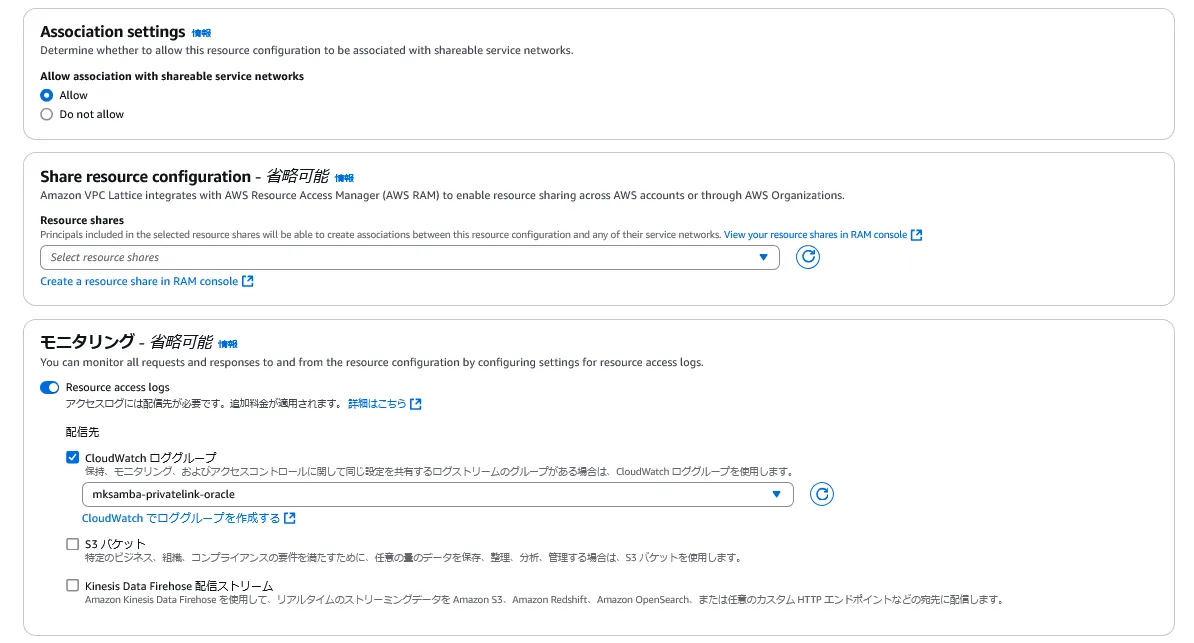Select the Allow radio button

coord(46,95)
